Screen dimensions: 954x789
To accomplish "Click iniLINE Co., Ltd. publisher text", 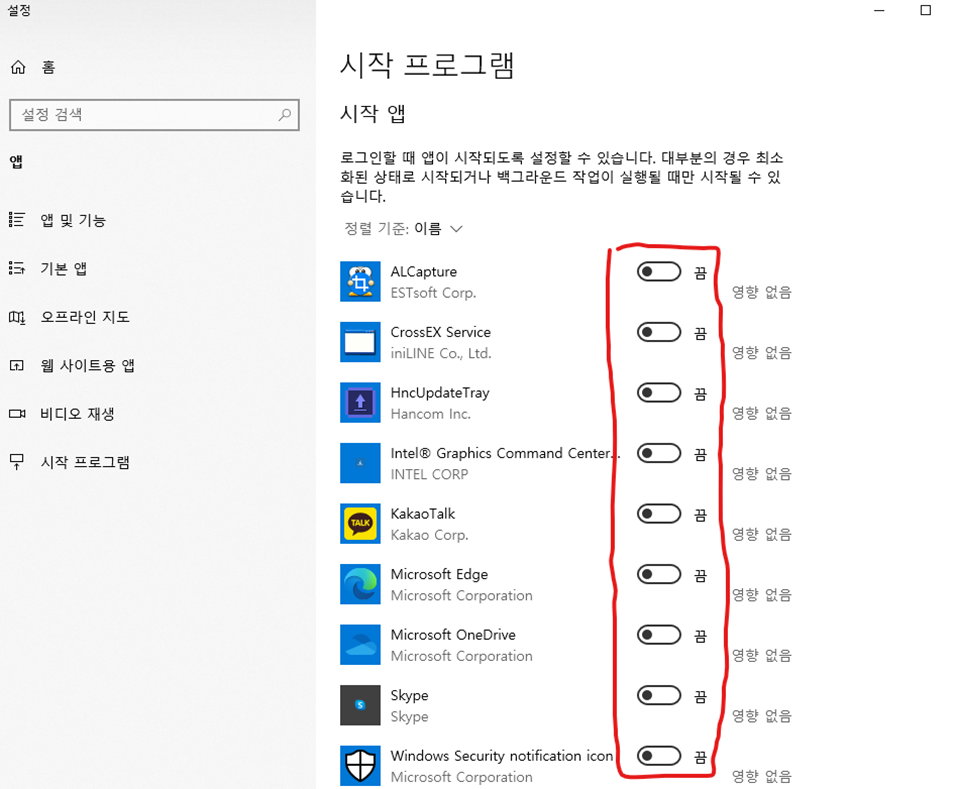I will coord(441,353).
